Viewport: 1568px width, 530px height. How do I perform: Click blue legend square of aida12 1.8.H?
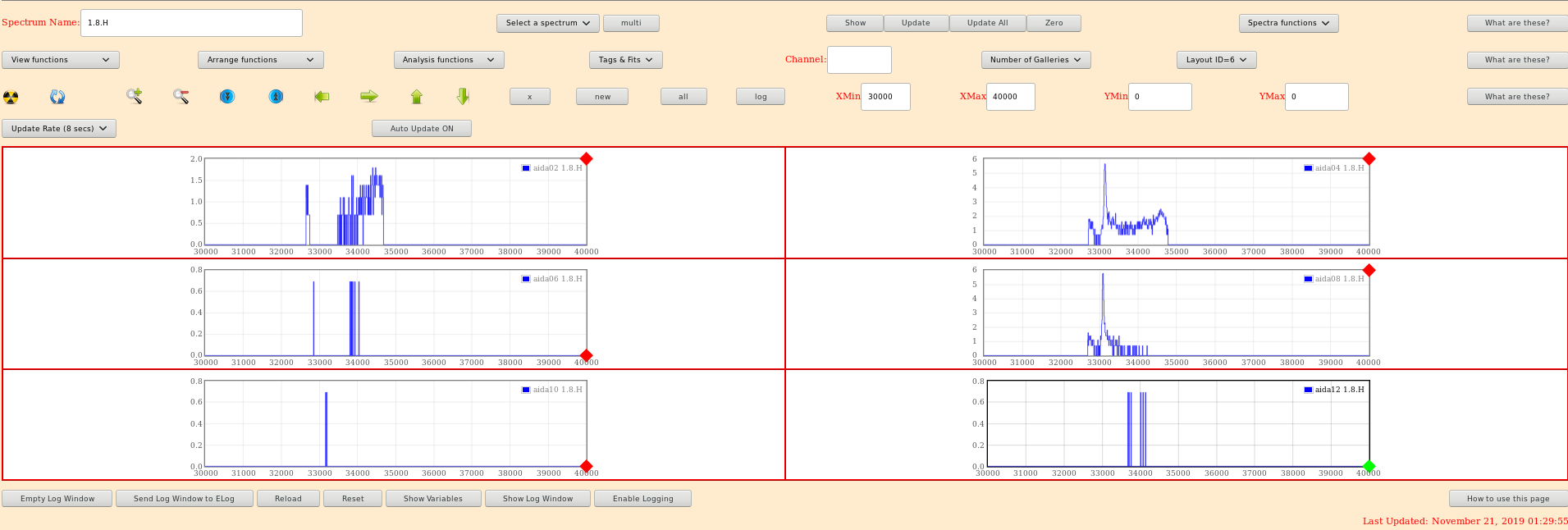1308,390
